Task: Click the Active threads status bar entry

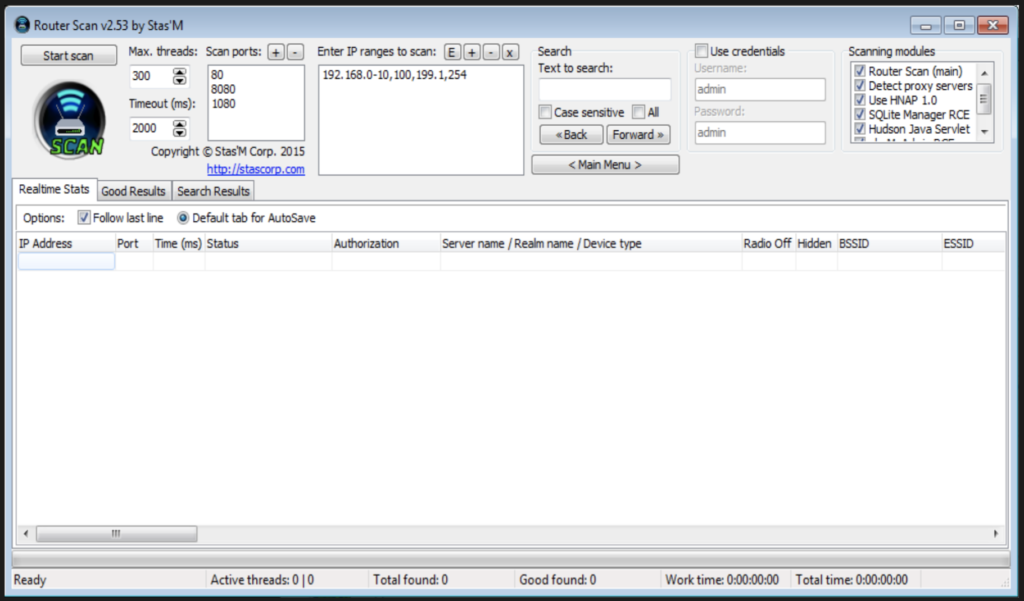Action: point(287,580)
